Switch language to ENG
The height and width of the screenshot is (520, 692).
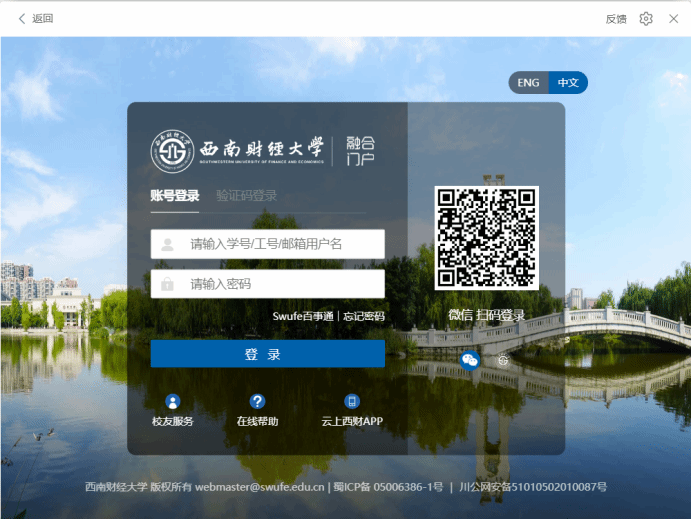528,83
